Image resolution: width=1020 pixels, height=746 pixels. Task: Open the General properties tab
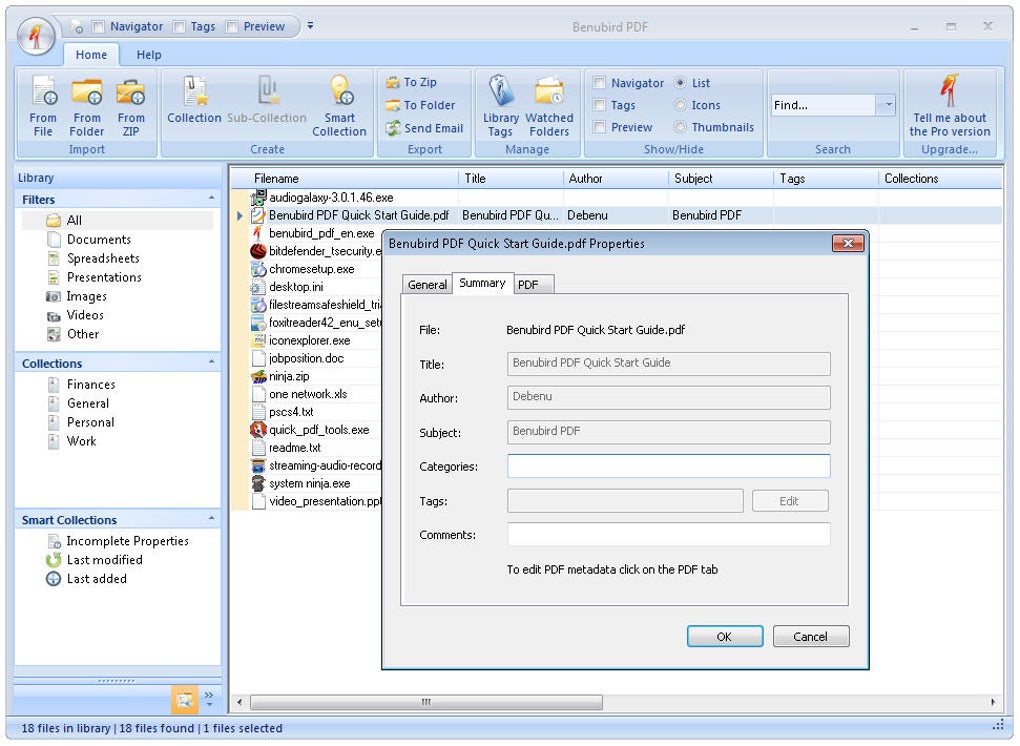tap(427, 285)
